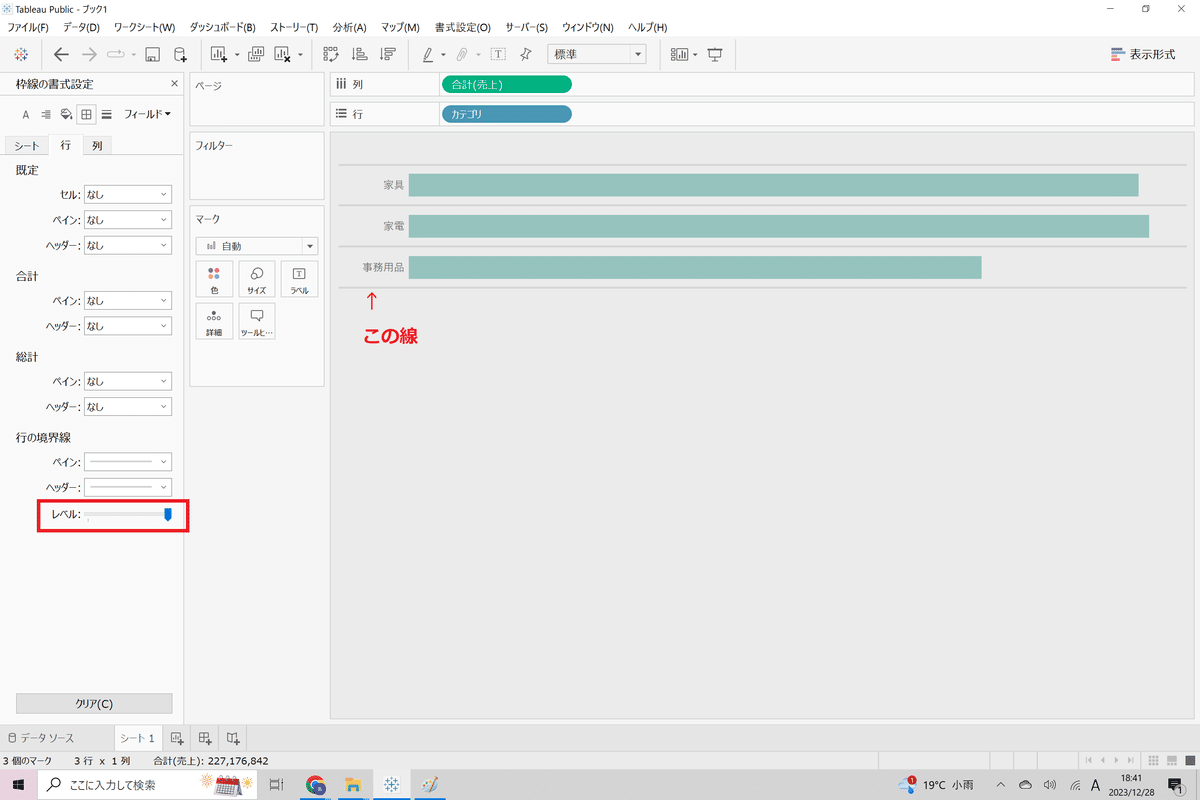The image size is (1200, 800).
Task: Click the Label mark card button
Action: [x=299, y=279]
